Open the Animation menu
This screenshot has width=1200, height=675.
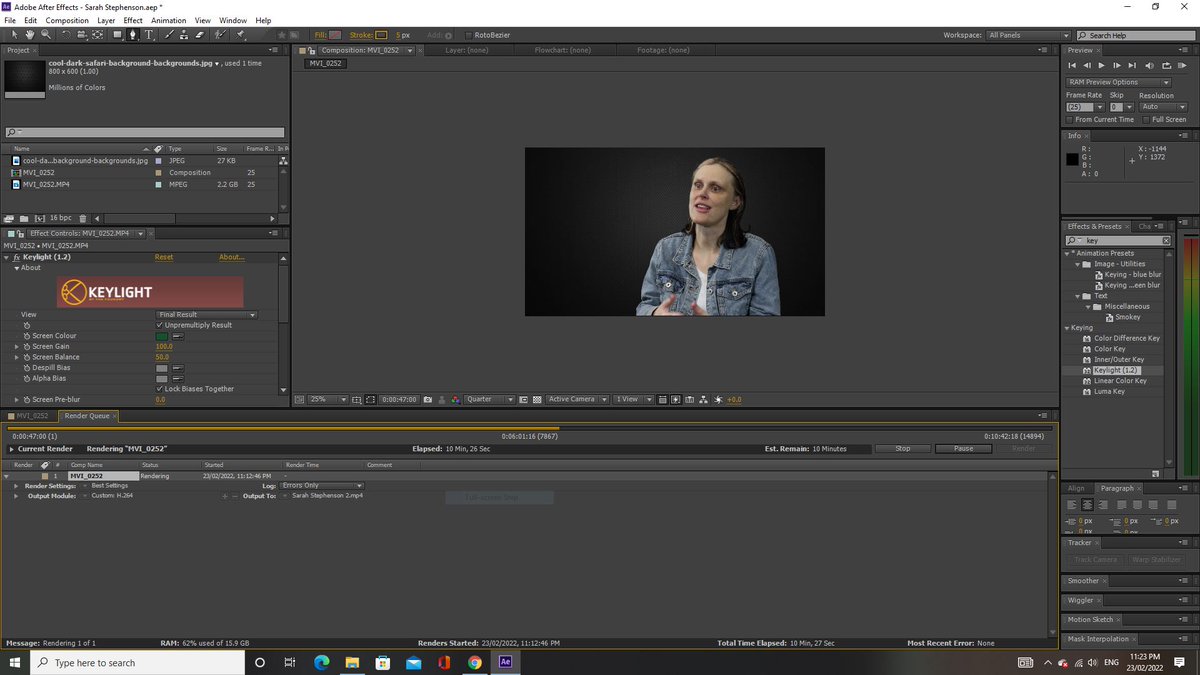[x=169, y=20]
